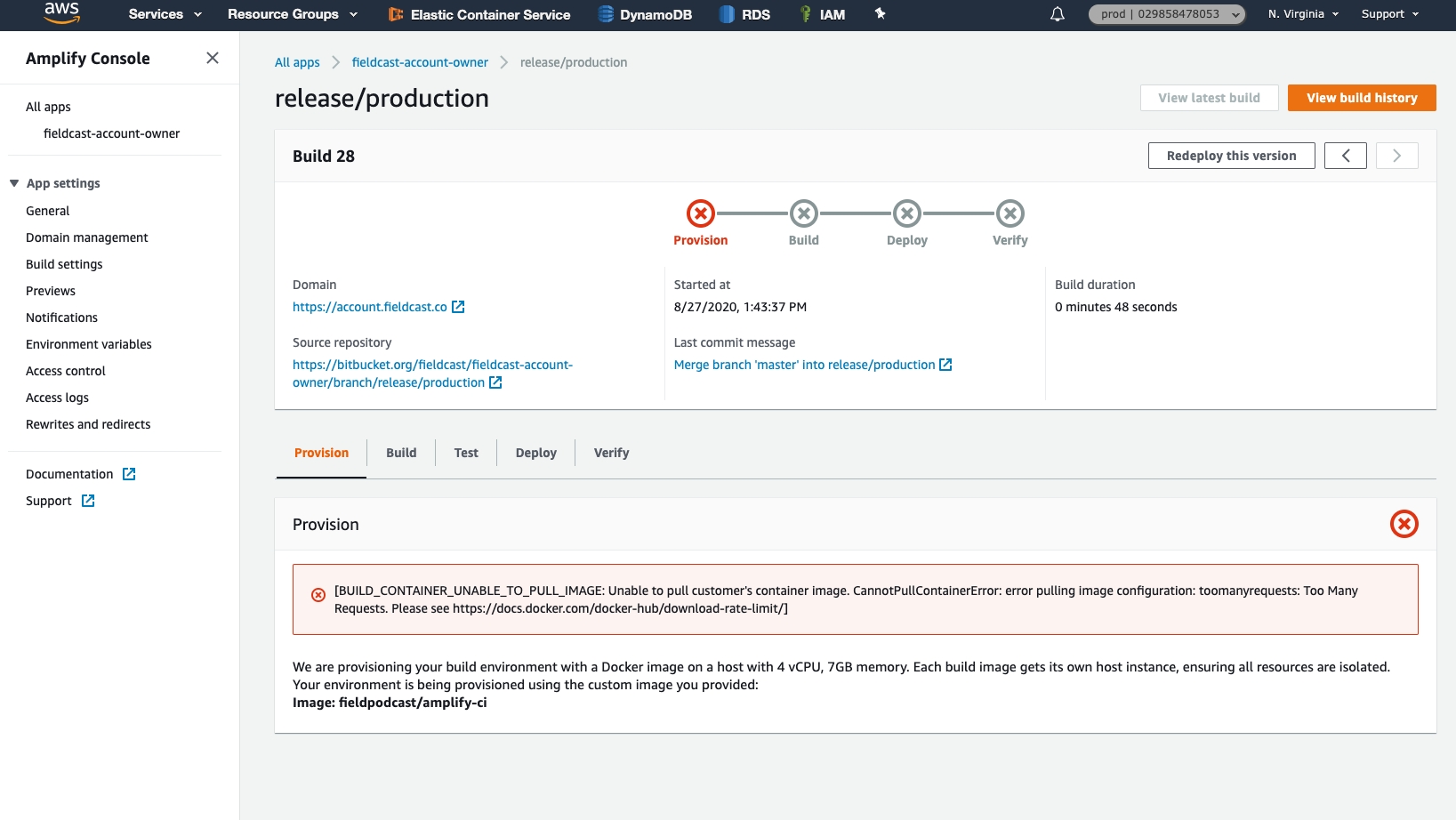Open the bitbucket source repository link
Screen dimensions: 1456x820
click(433, 374)
